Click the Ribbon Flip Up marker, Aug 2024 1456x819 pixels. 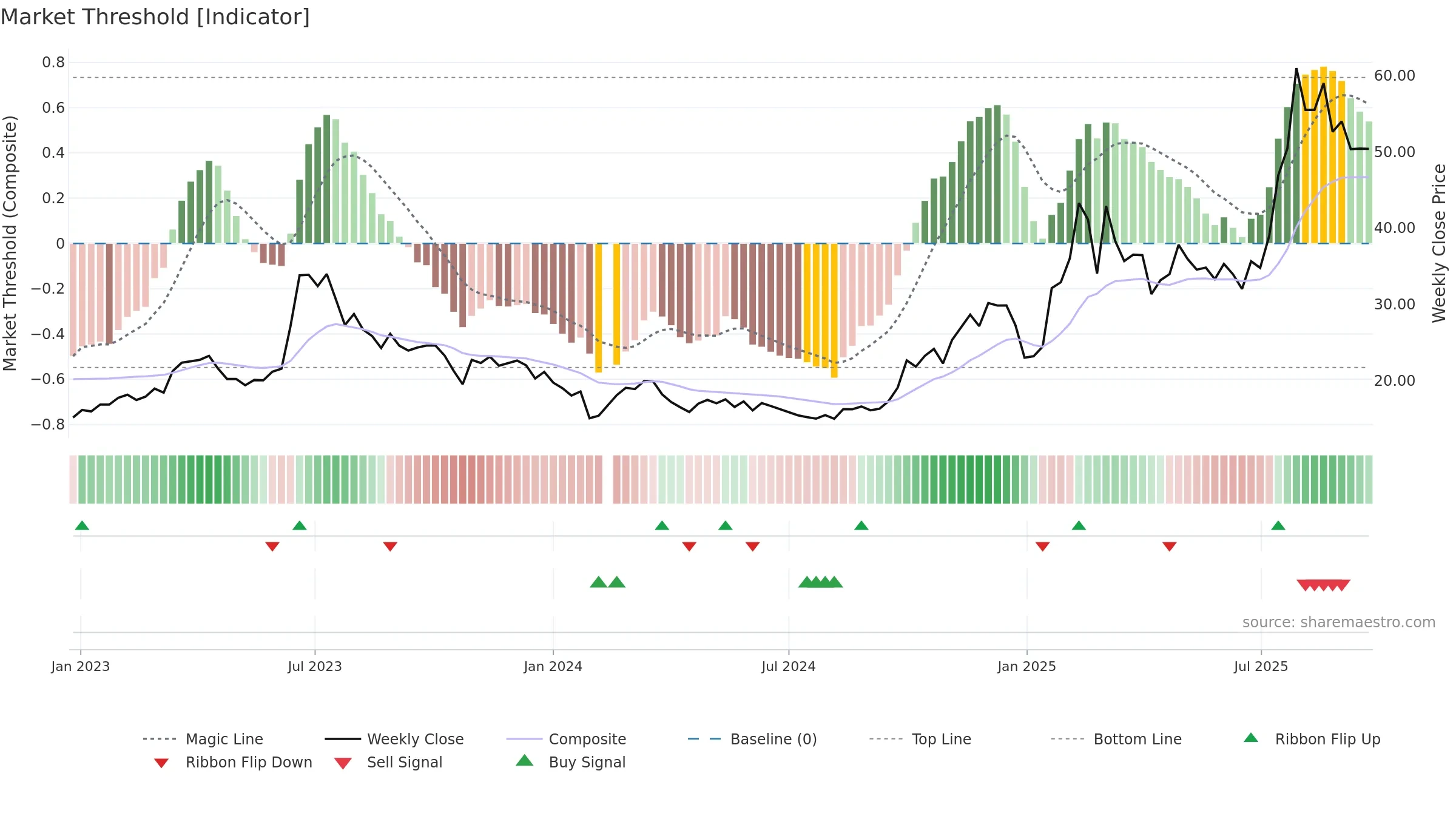point(861,525)
